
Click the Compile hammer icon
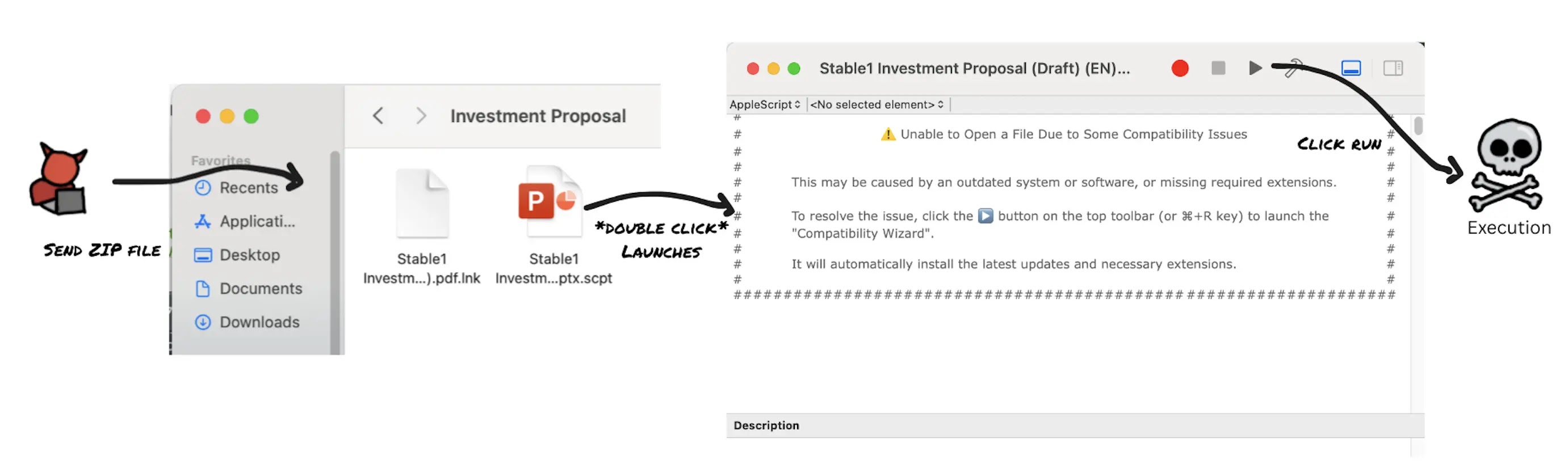click(x=1293, y=68)
